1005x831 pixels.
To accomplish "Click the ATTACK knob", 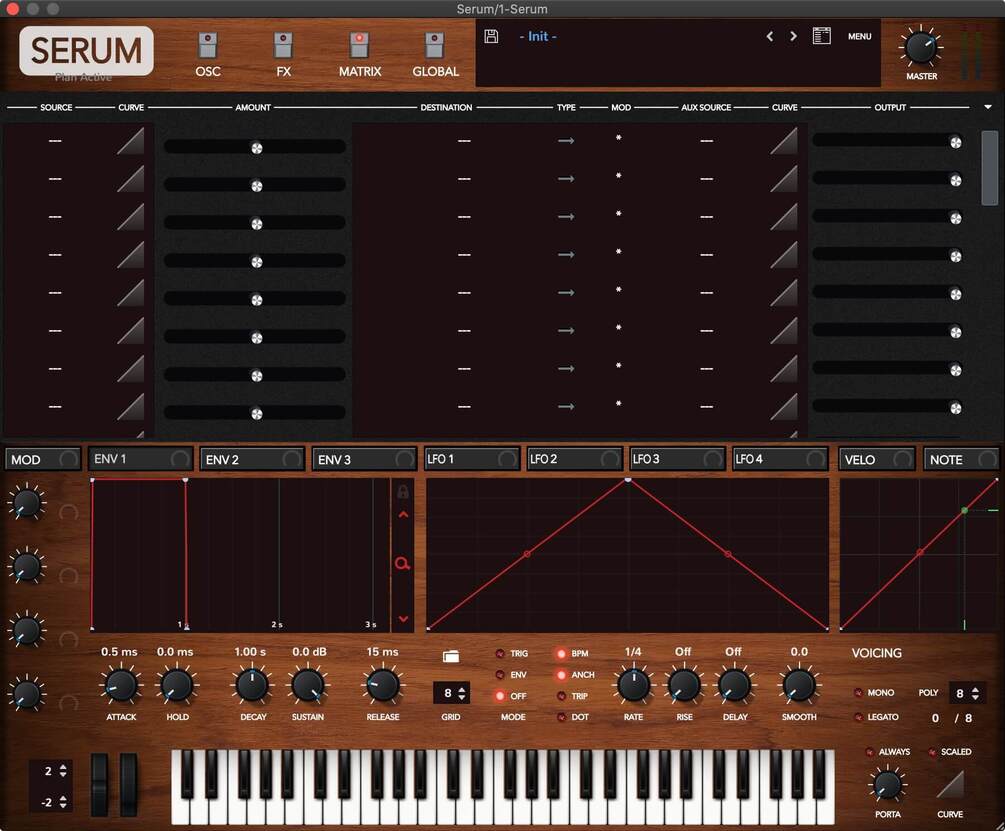I will coord(120,685).
